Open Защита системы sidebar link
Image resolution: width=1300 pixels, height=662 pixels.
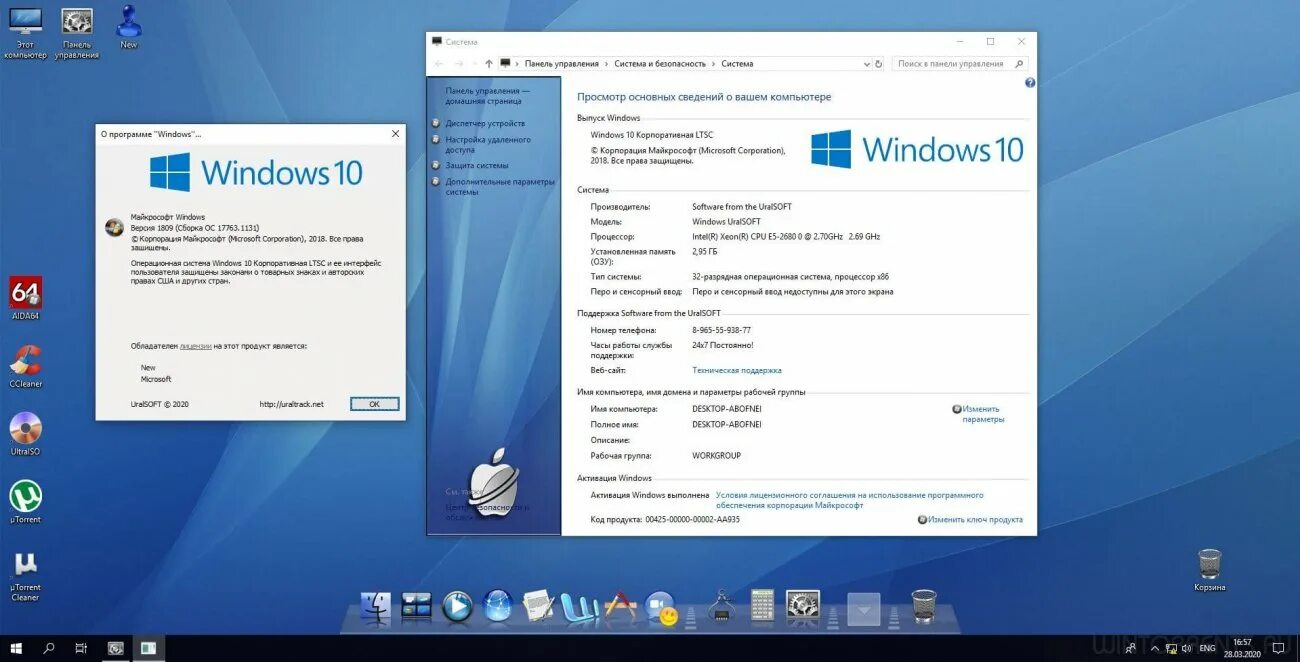(477, 165)
